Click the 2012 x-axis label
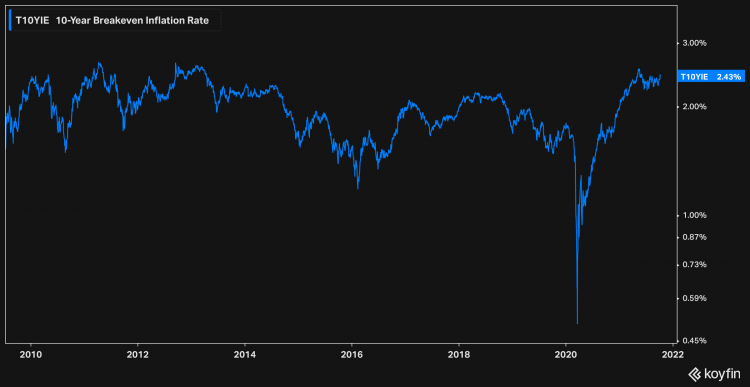 click(x=138, y=354)
